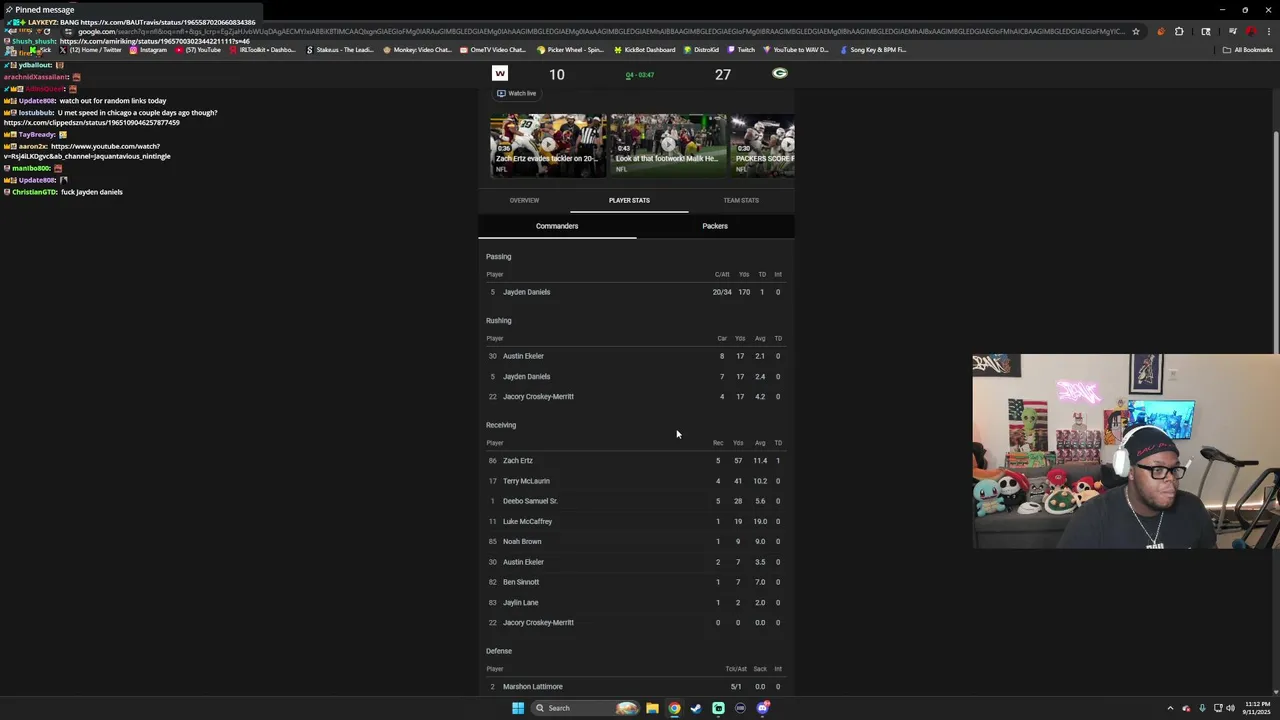Click Luke McCaffrey in Receiving
Image resolution: width=1280 pixels, height=720 pixels.
[527, 521]
